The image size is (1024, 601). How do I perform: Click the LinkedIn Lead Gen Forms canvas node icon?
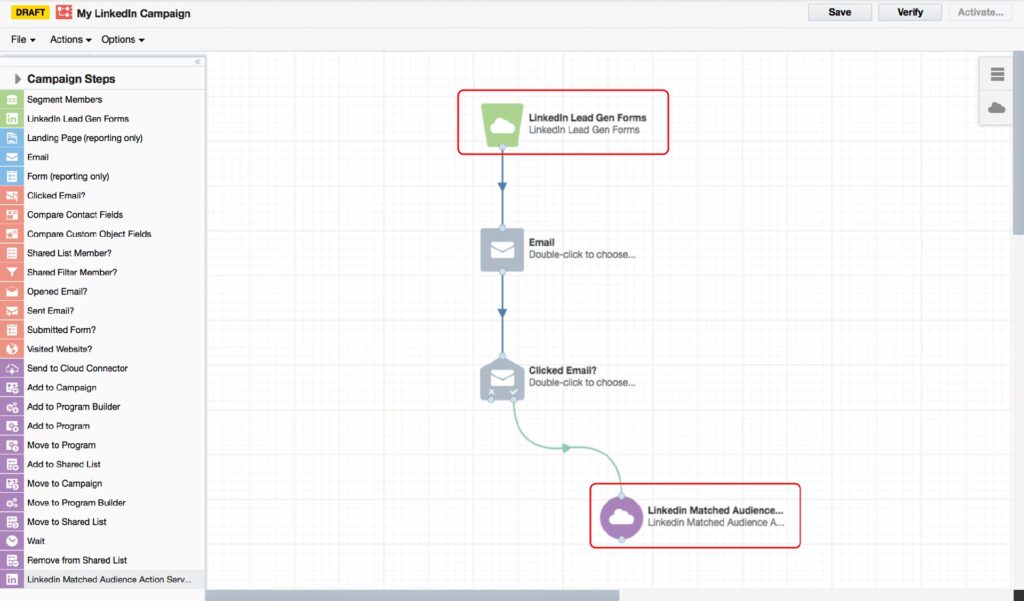[x=502, y=124]
